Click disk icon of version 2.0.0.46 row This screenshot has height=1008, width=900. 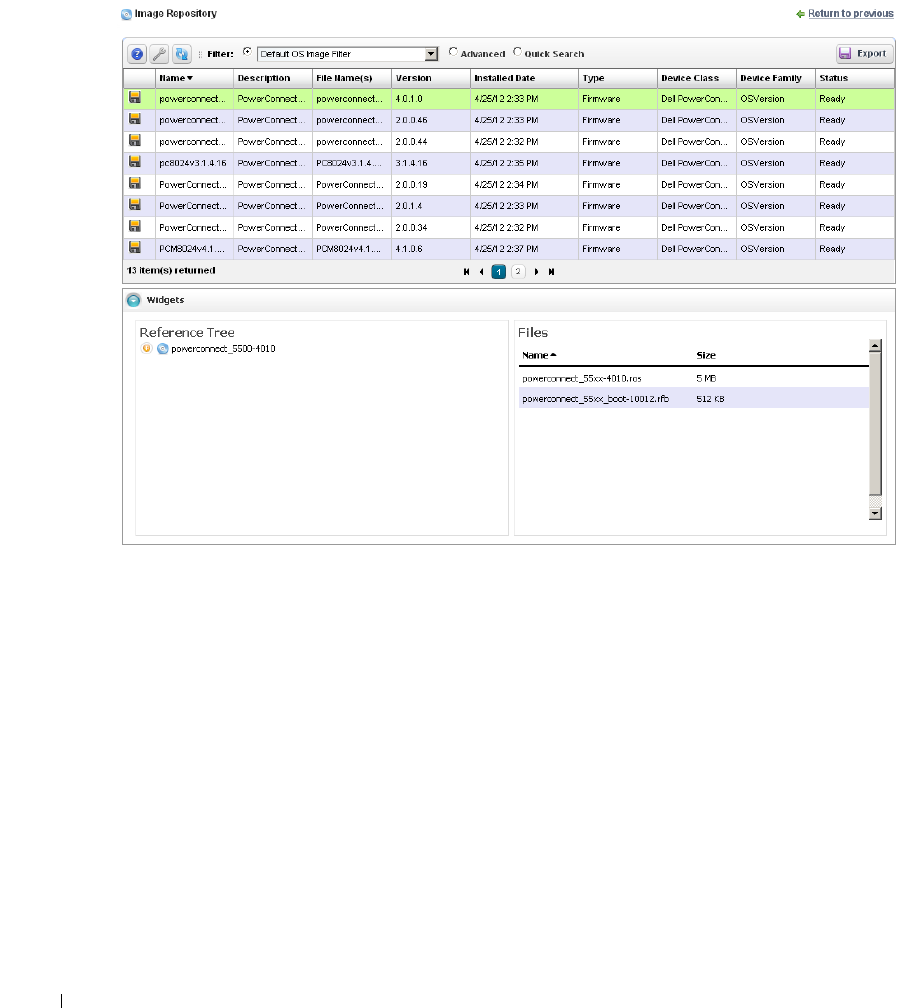click(x=135, y=119)
